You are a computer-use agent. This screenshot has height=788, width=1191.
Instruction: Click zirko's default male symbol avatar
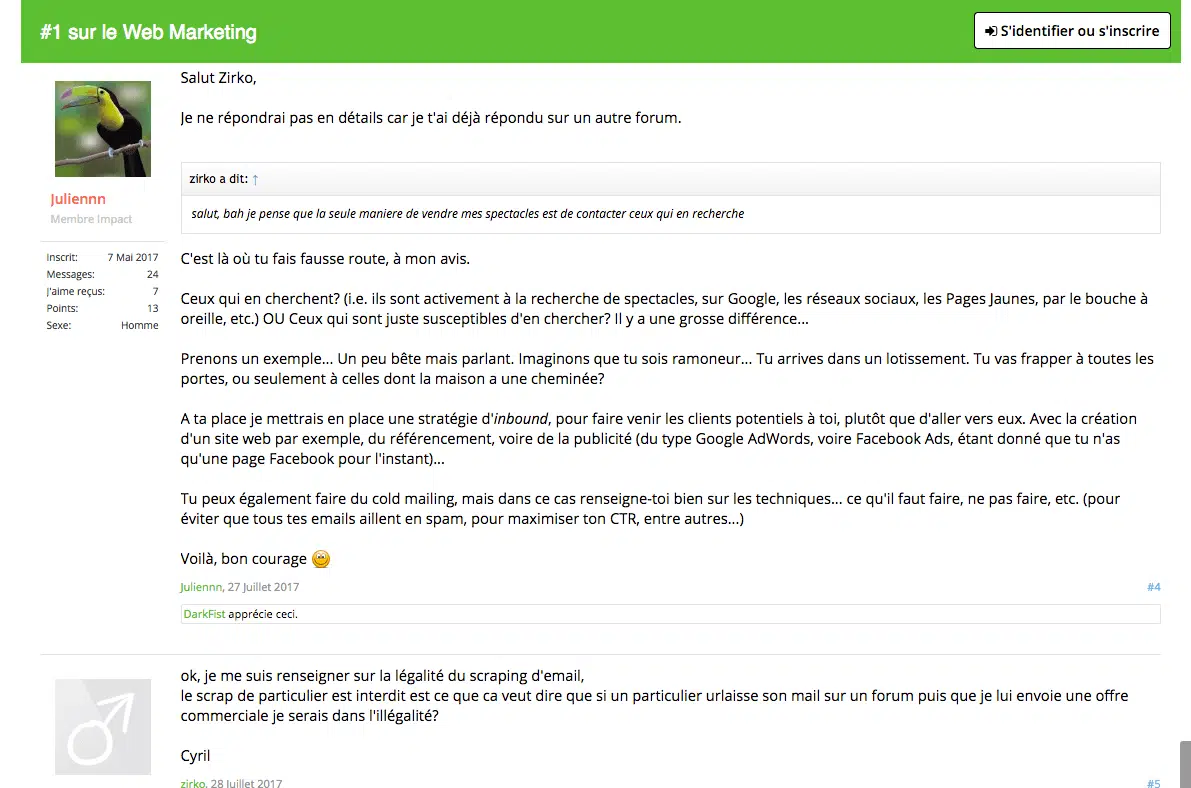click(x=103, y=726)
